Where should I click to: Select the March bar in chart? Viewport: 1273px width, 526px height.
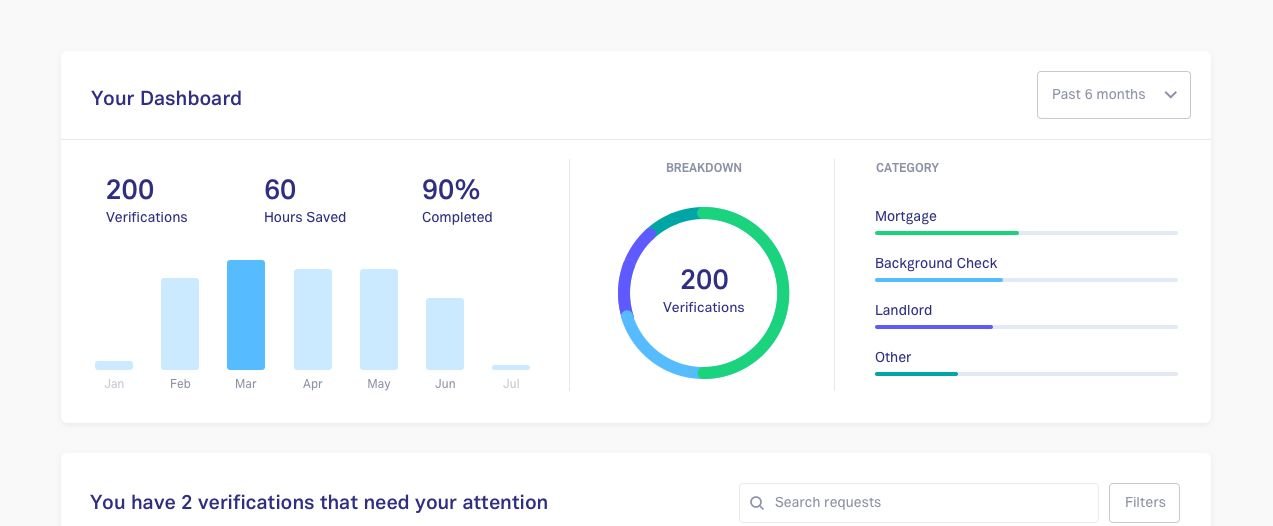pyautogui.click(x=246, y=315)
